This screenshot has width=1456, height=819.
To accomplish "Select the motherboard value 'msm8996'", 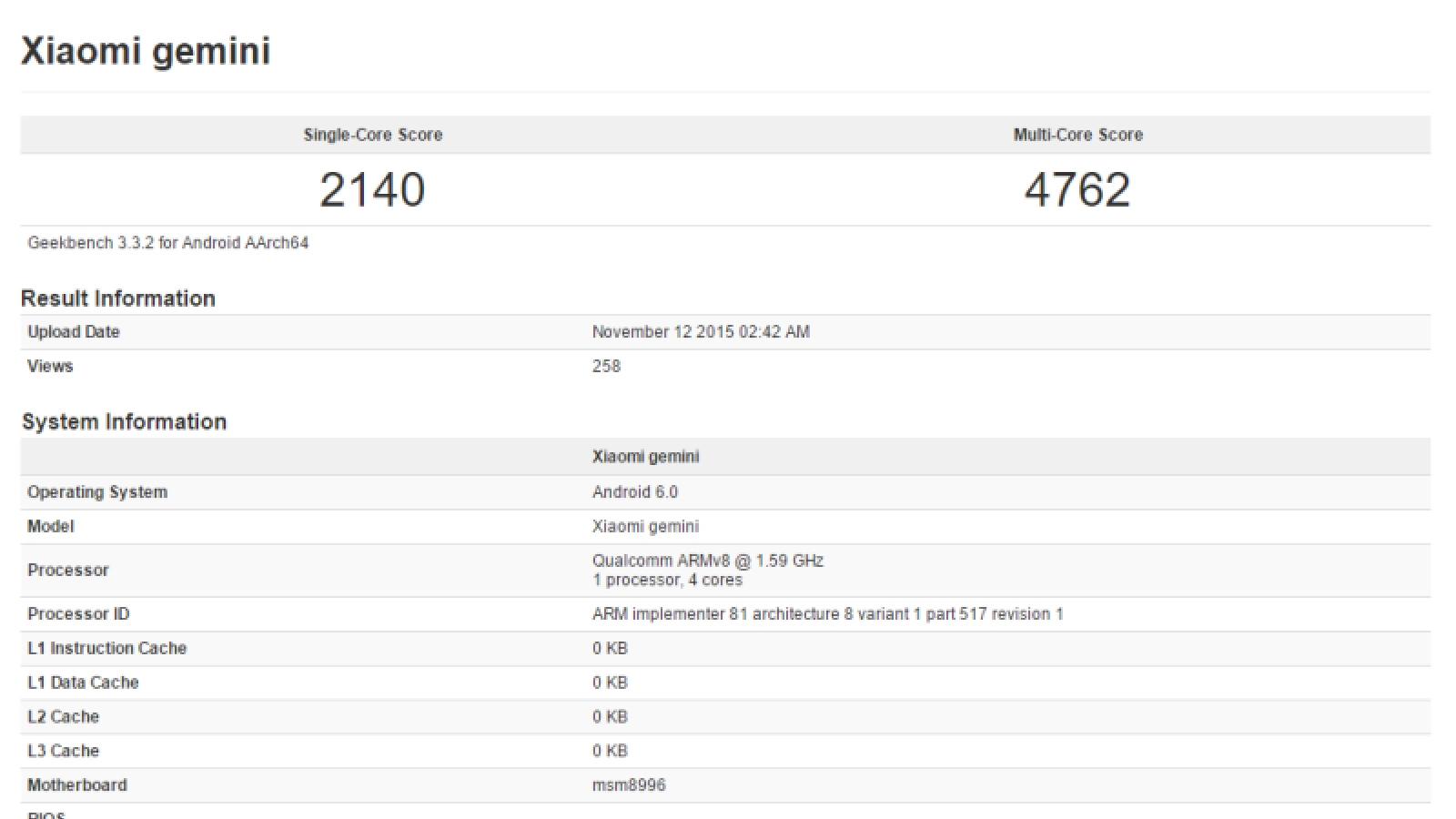I will coord(629,784).
